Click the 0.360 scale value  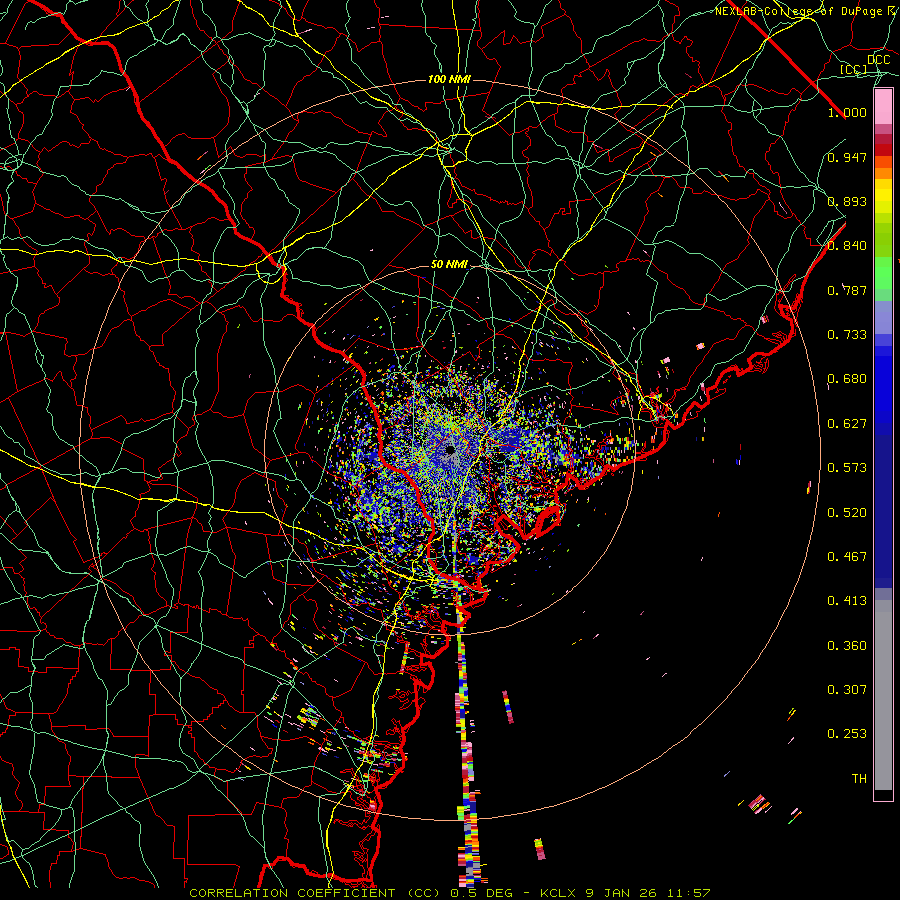click(x=847, y=646)
